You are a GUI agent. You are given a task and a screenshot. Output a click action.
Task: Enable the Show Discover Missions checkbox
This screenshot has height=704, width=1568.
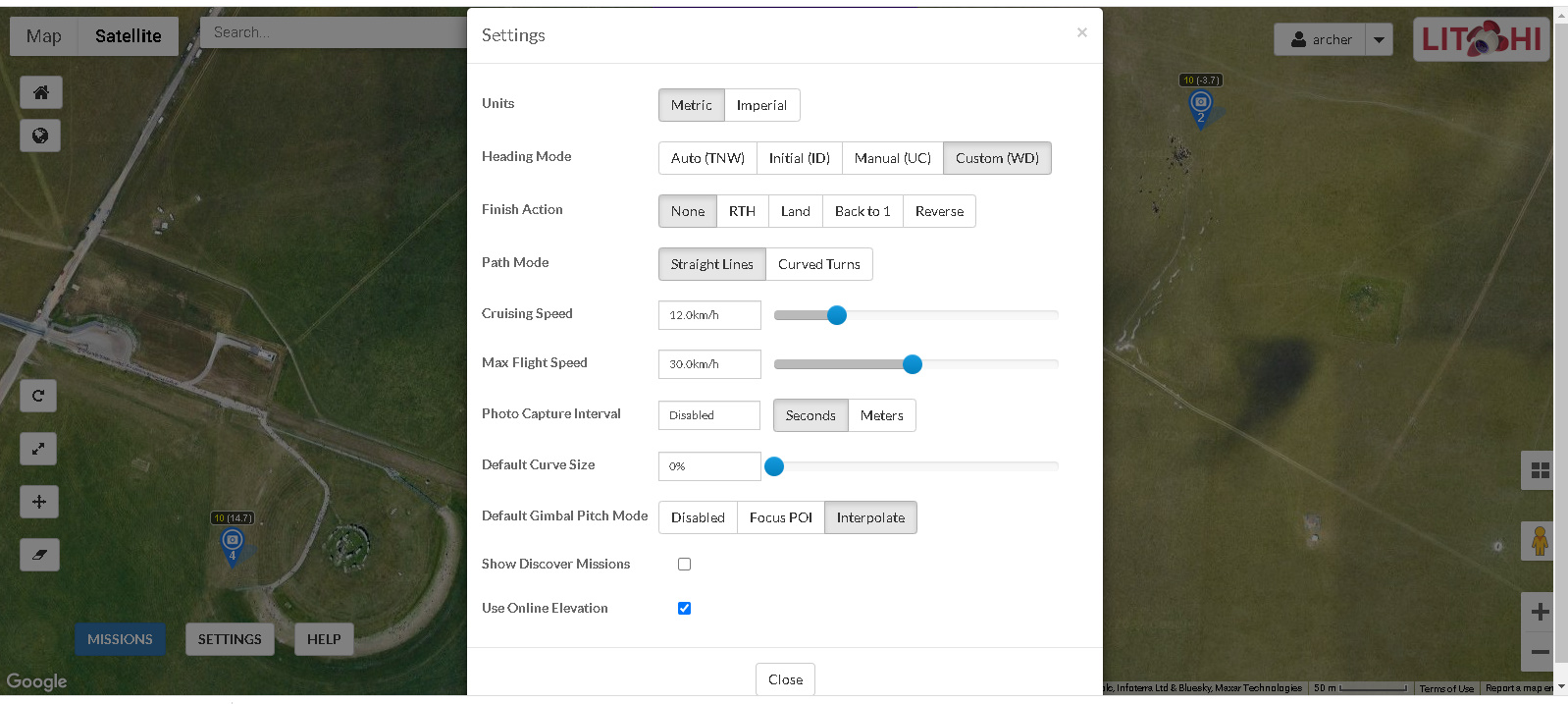[x=684, y=564]
